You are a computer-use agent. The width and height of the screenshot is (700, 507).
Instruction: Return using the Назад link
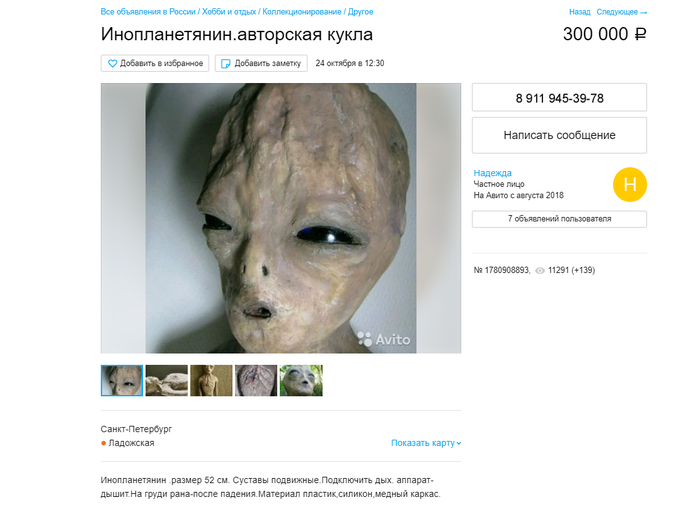point(579,12)
